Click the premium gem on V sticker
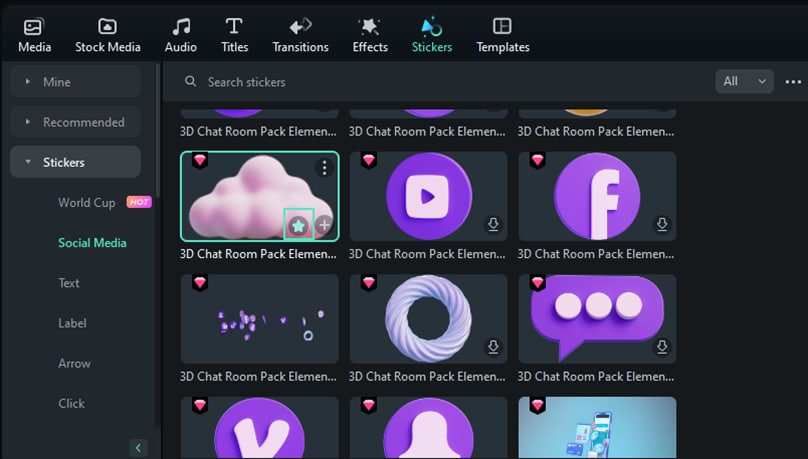This screenshot has width=808, height=459. 200,405
